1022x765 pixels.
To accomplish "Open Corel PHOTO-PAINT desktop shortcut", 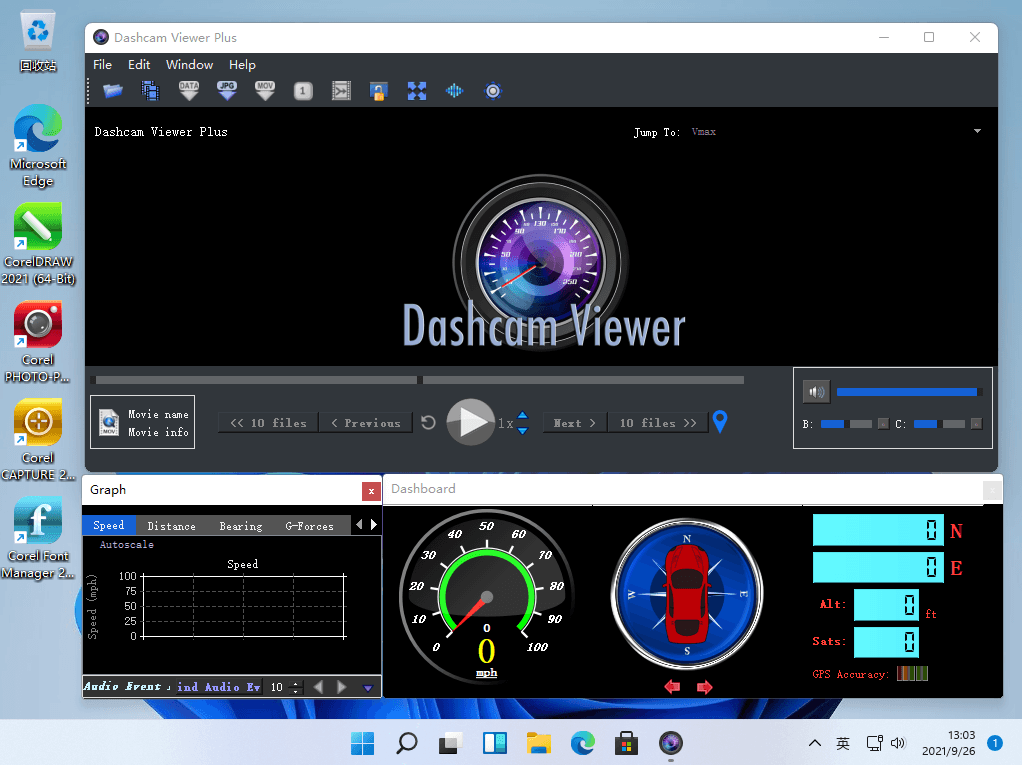I will [x=38, y=341].
